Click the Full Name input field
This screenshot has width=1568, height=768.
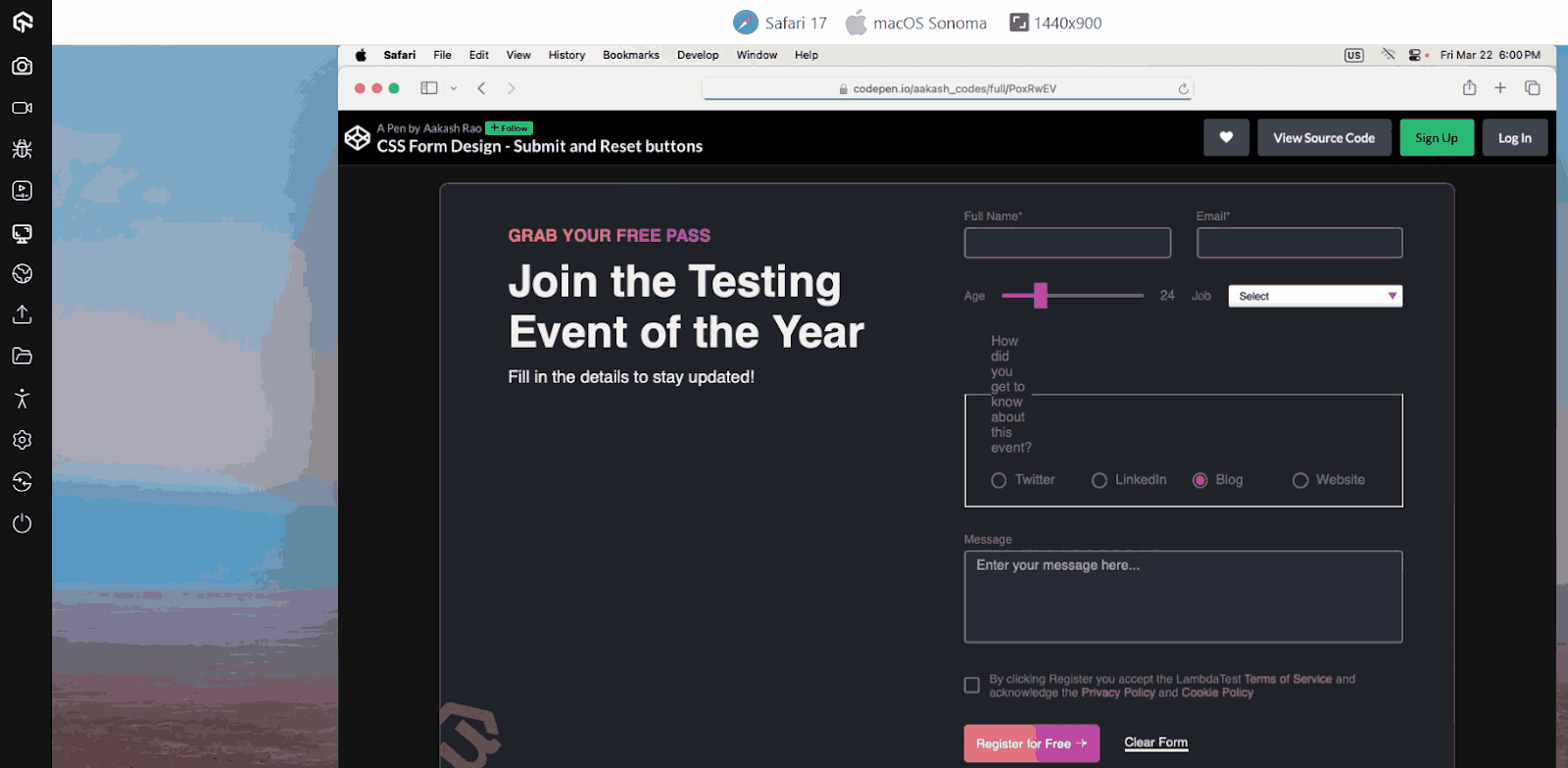[1067, 243]
